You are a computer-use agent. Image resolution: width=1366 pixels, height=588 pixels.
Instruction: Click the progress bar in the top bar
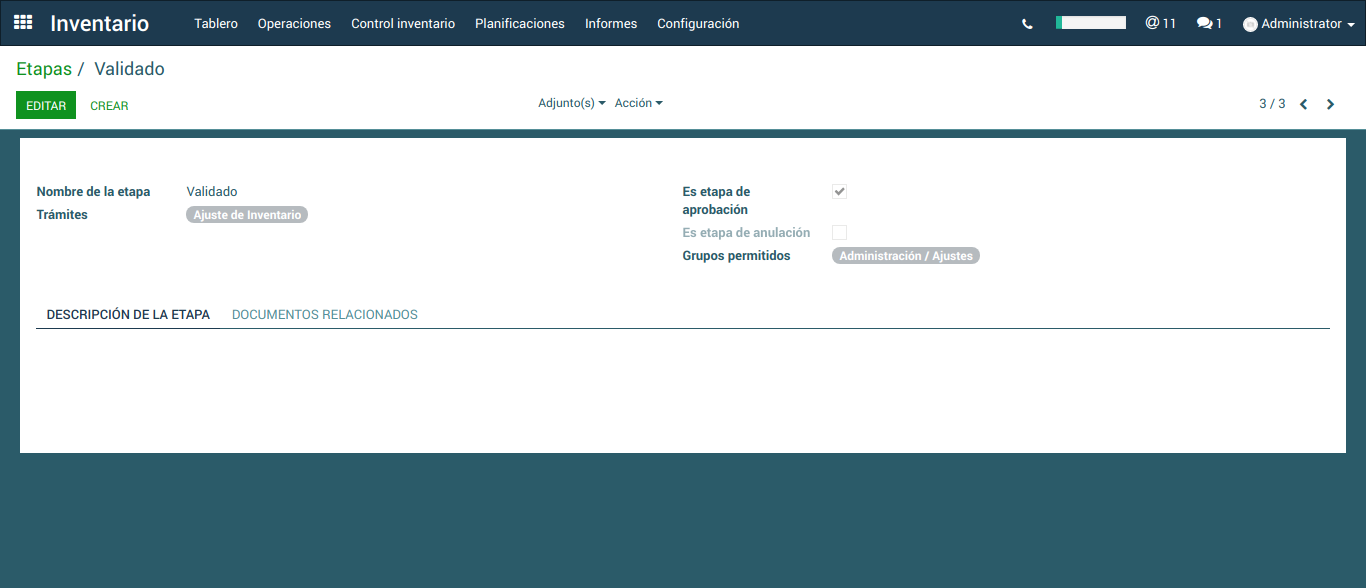(1091, 22)
